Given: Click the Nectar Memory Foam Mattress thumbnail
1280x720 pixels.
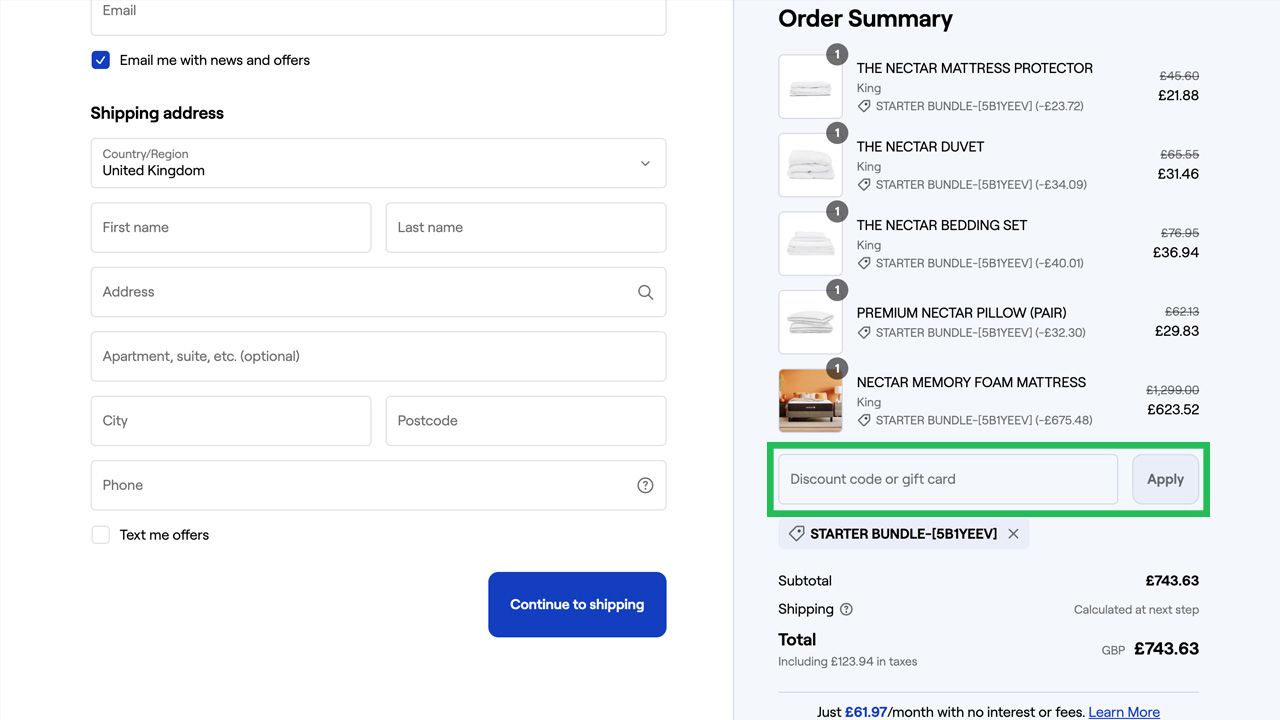Looking at the screenshot, I should 810,401.
